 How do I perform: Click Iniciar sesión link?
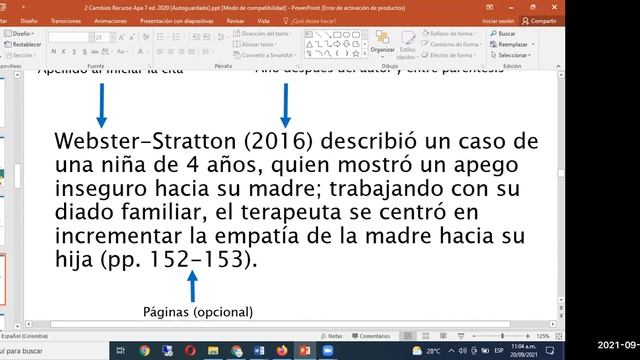(498, 21)
